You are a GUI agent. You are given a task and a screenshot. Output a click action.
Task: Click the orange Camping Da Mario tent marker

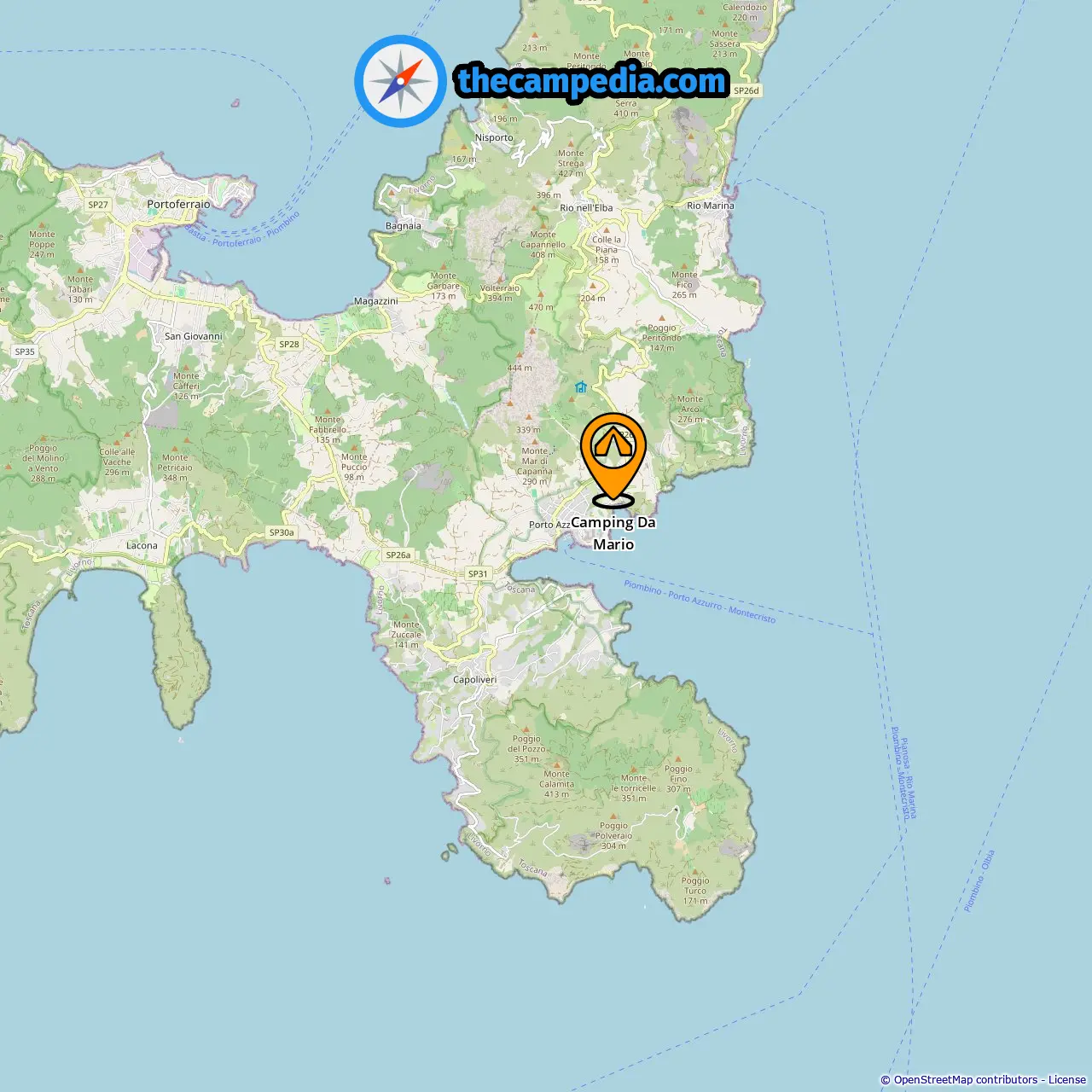click(613, 460)
